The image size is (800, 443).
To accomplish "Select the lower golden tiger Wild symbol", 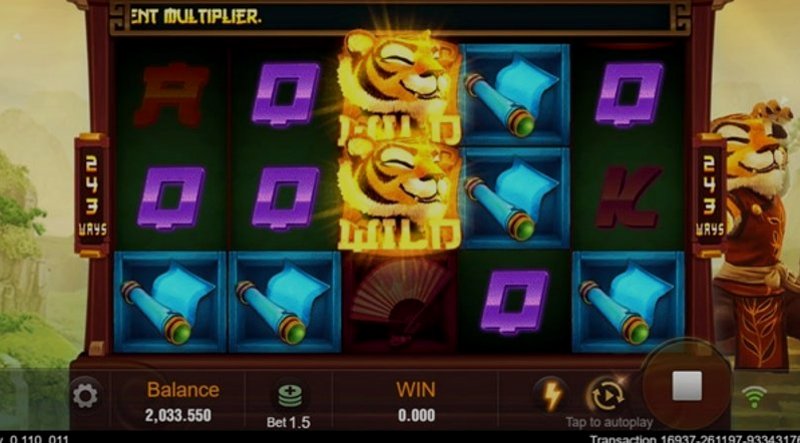I will tap(399, 196).
